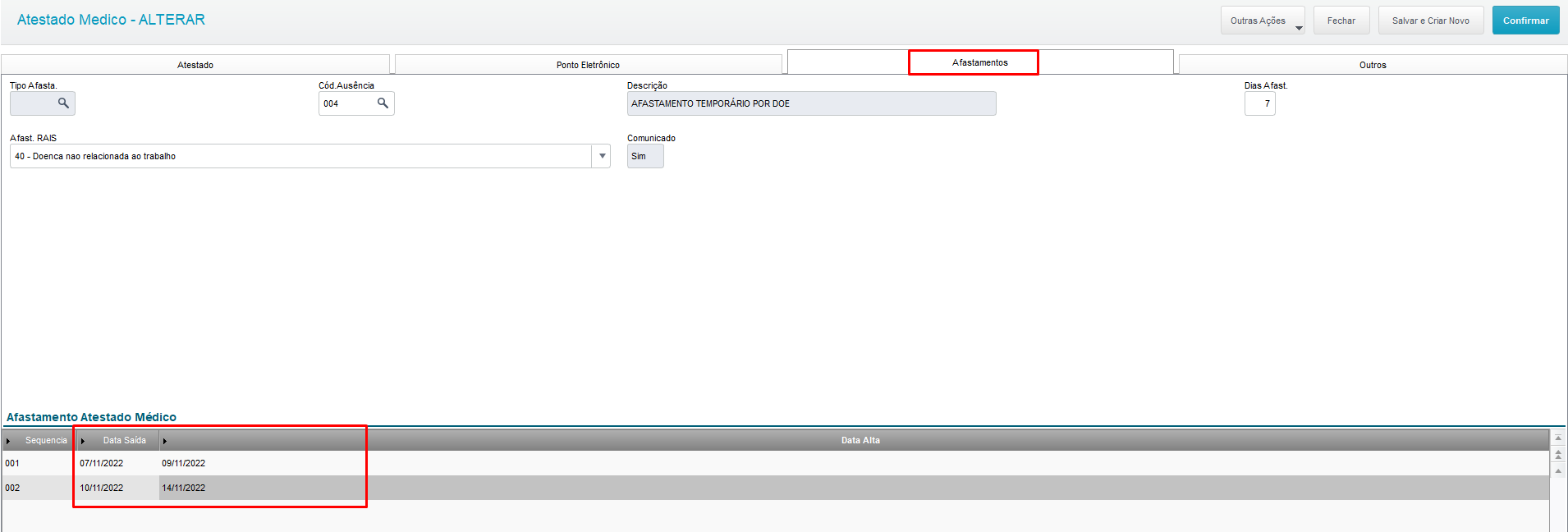The width and height of the screenshot is (1568, 532).
Task: Click Salvar e Criar Novo button
Action: pyautogui.click(x=1431, y=21)
